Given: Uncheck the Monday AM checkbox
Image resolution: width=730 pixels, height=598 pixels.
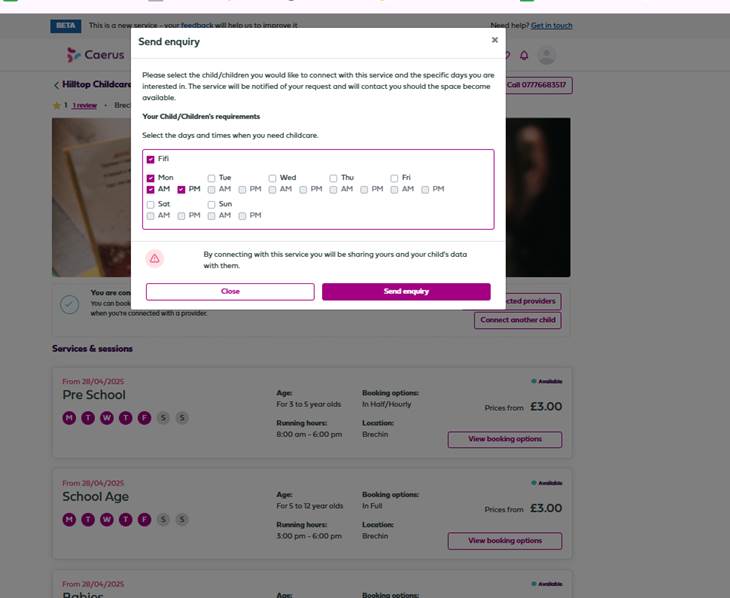Looking at the screenshot, I should (x=151, y=189).
